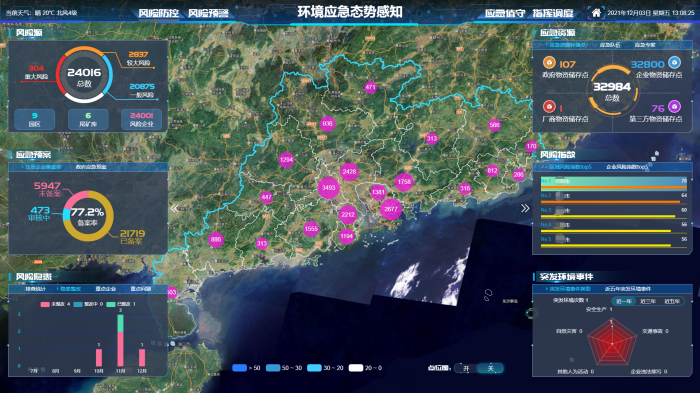Click the 风险企业 24001 stat button
This screenshot has width=700, height=393.
pos(142,119)
